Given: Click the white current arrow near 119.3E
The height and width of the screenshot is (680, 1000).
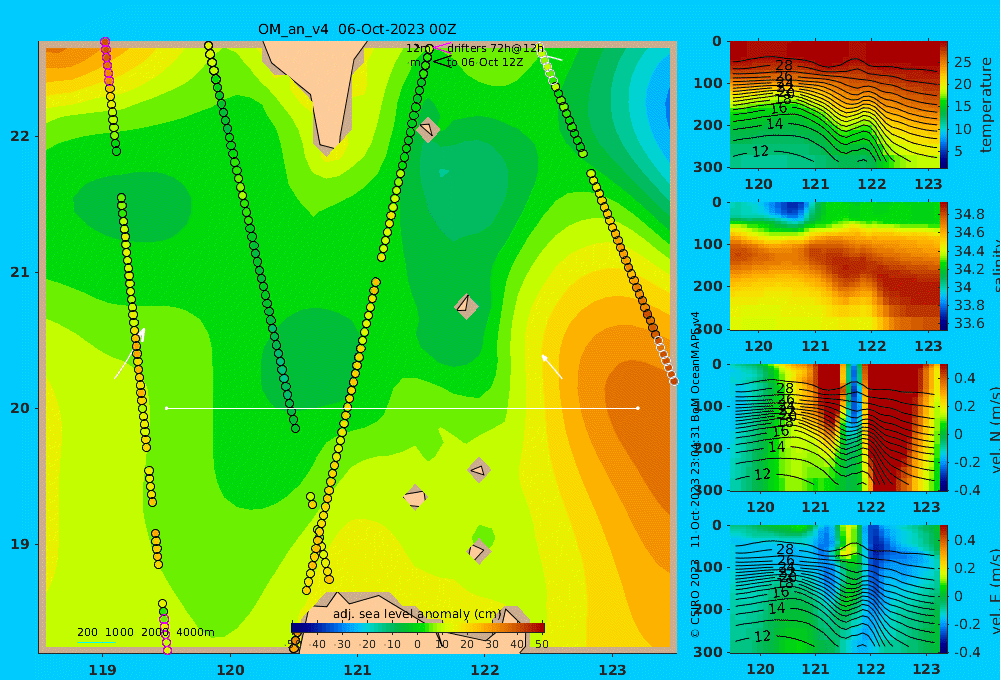Looking at the screenshot, I should pos(130,353).
